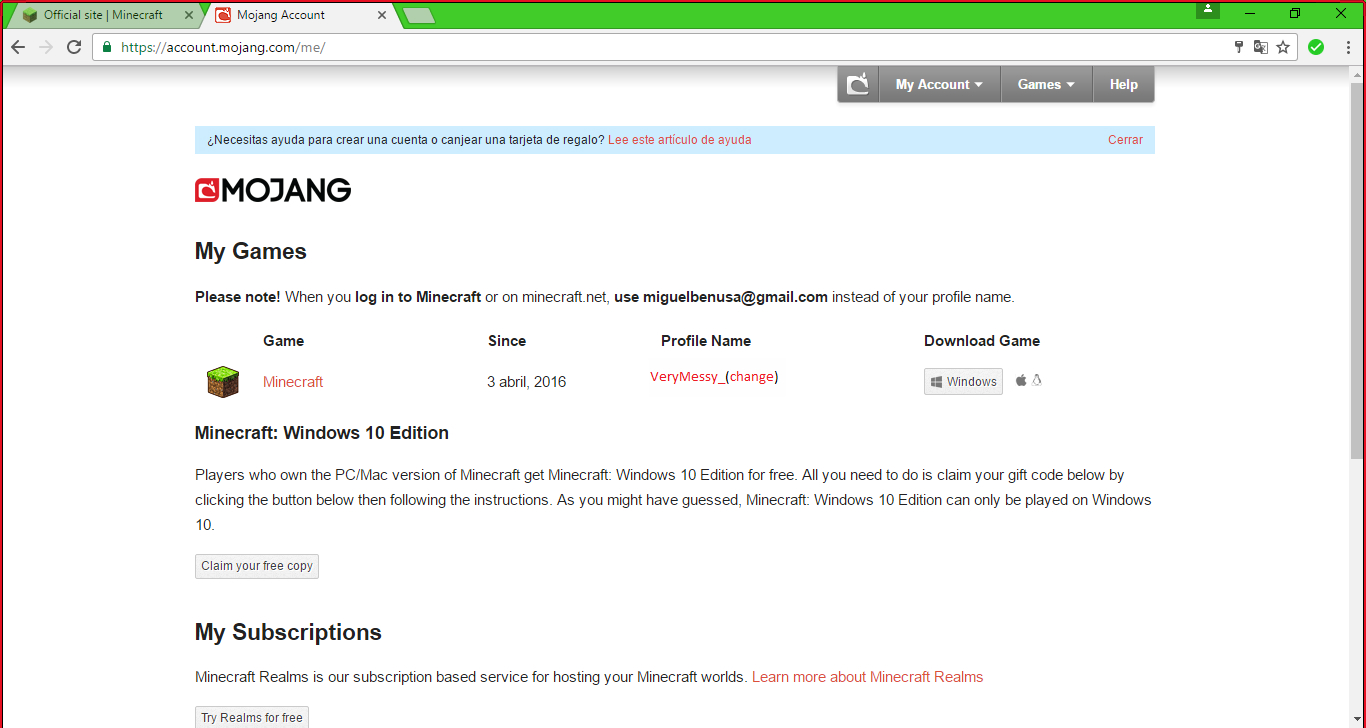1366x728 pixels.
Task: Select the Mojang Account tab
Action: coord(298,15)
